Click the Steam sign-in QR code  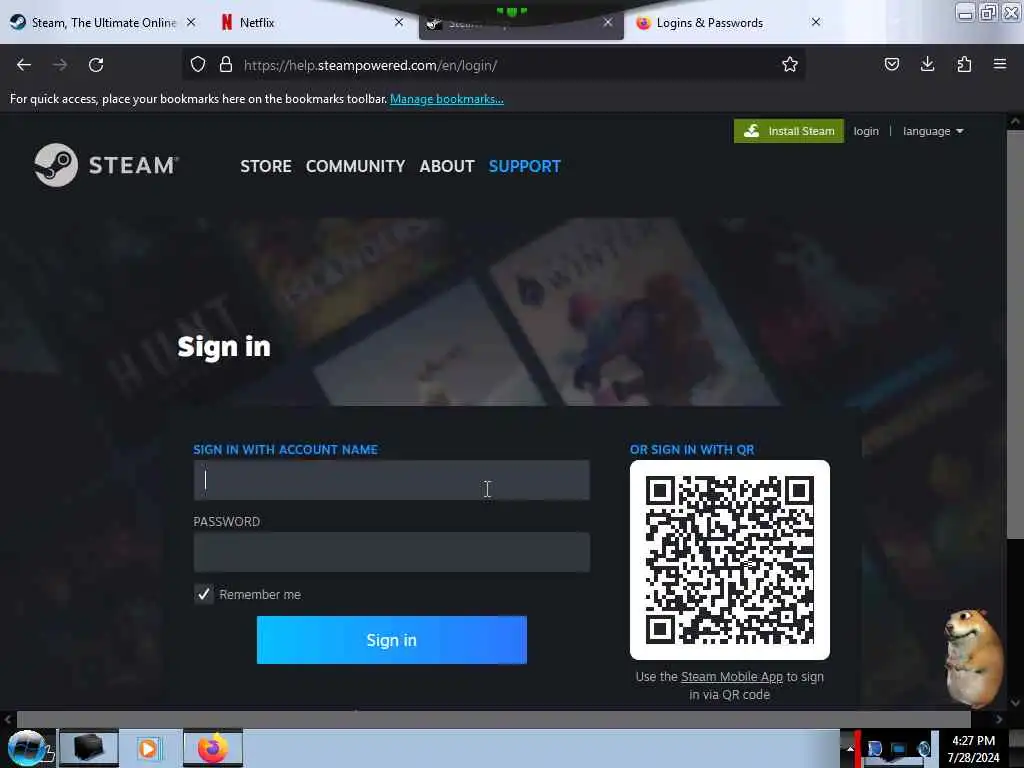(729, 560)
